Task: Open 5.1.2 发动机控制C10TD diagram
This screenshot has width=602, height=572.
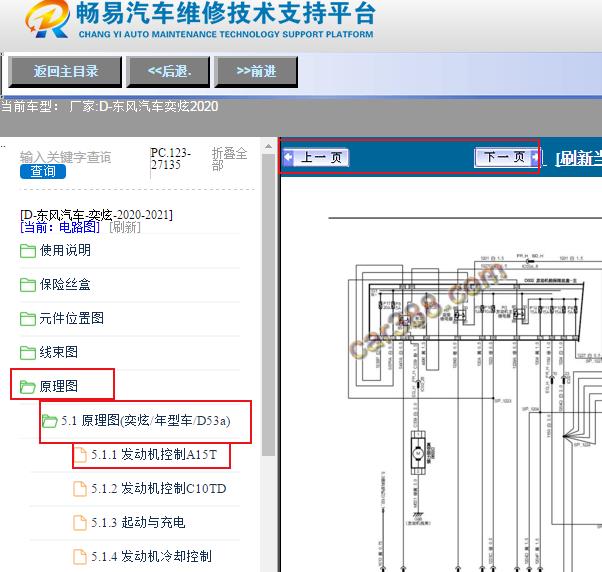Action: 159,489
